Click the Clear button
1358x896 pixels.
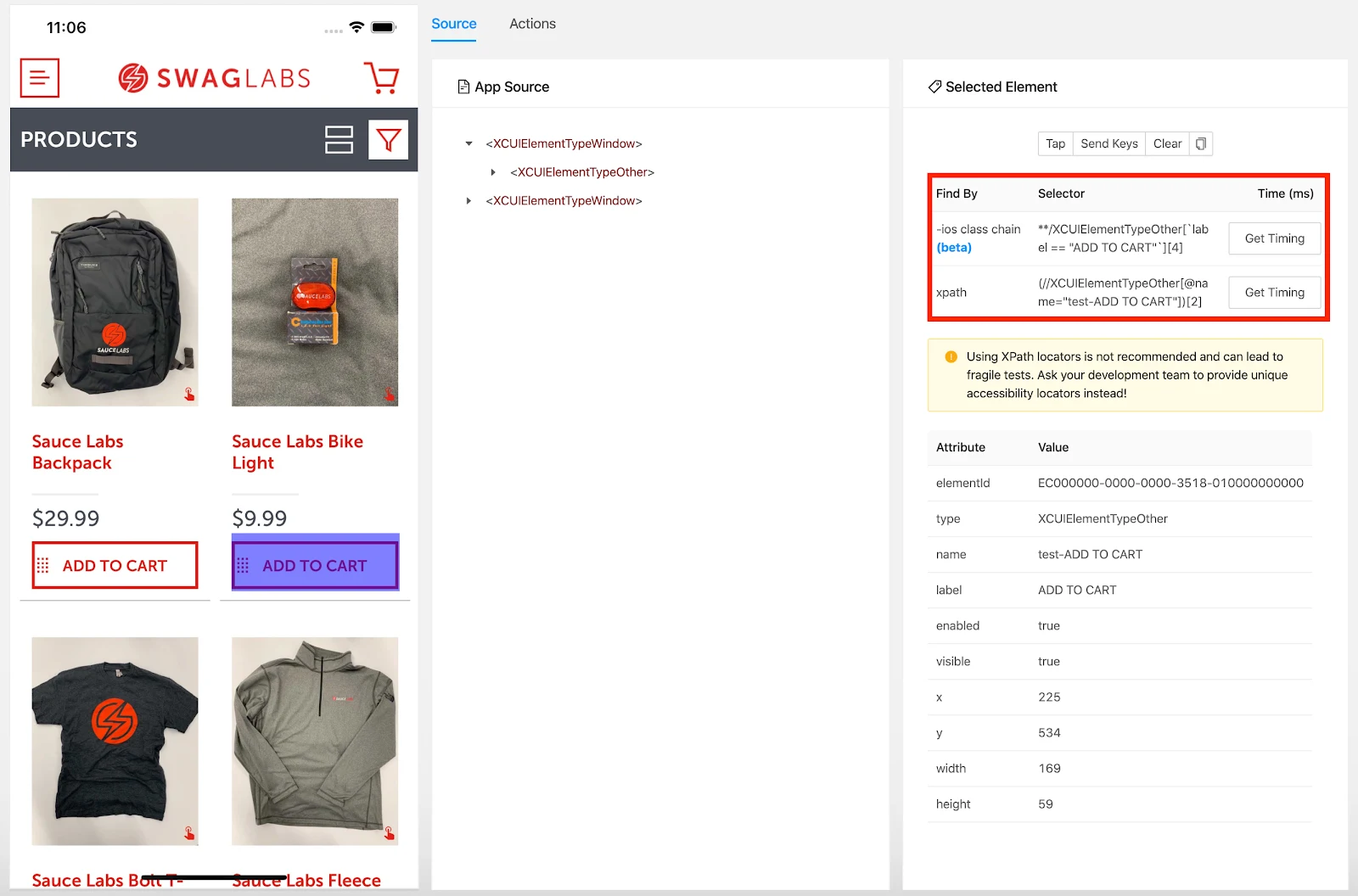(x=1167, y=143)
